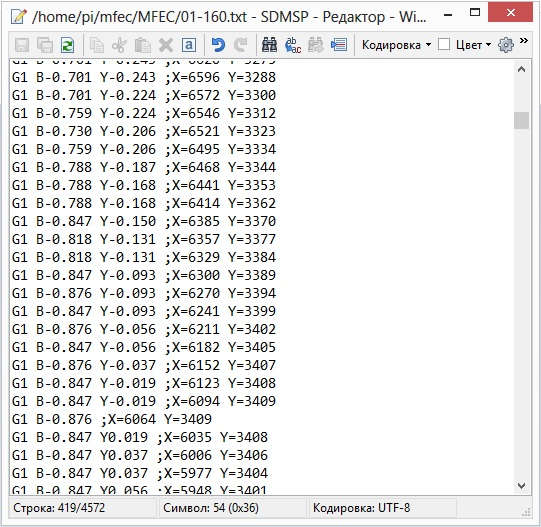Toggle the checkbox next to Цвет
Viewport: 541px width, 527px height.
coord(444,45)
